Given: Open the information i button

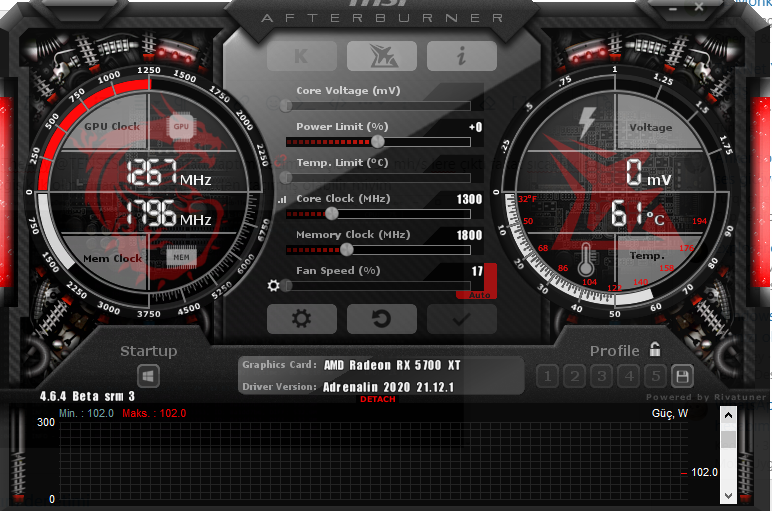Looking at the screenshot, I should coord(462,56).
